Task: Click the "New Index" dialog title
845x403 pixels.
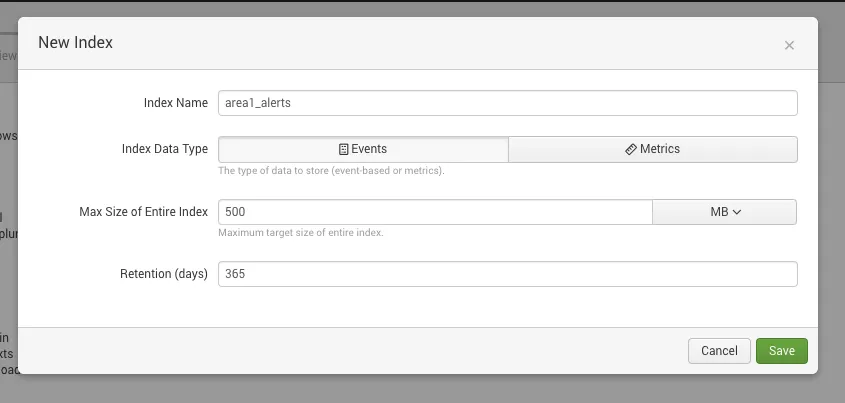Action: click(x=75, y=43)
